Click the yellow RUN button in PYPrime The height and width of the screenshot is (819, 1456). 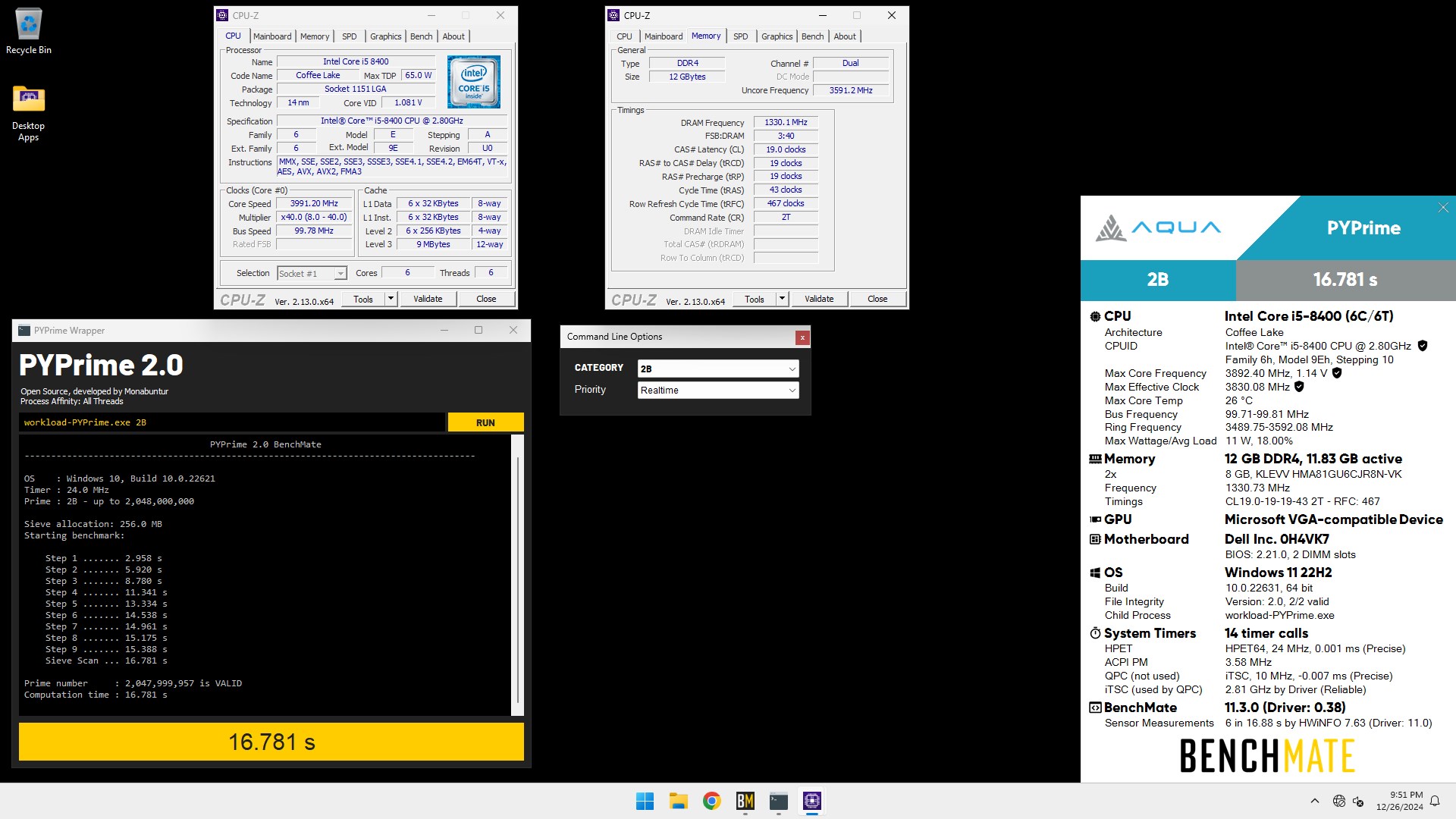[x=485, y=422]
